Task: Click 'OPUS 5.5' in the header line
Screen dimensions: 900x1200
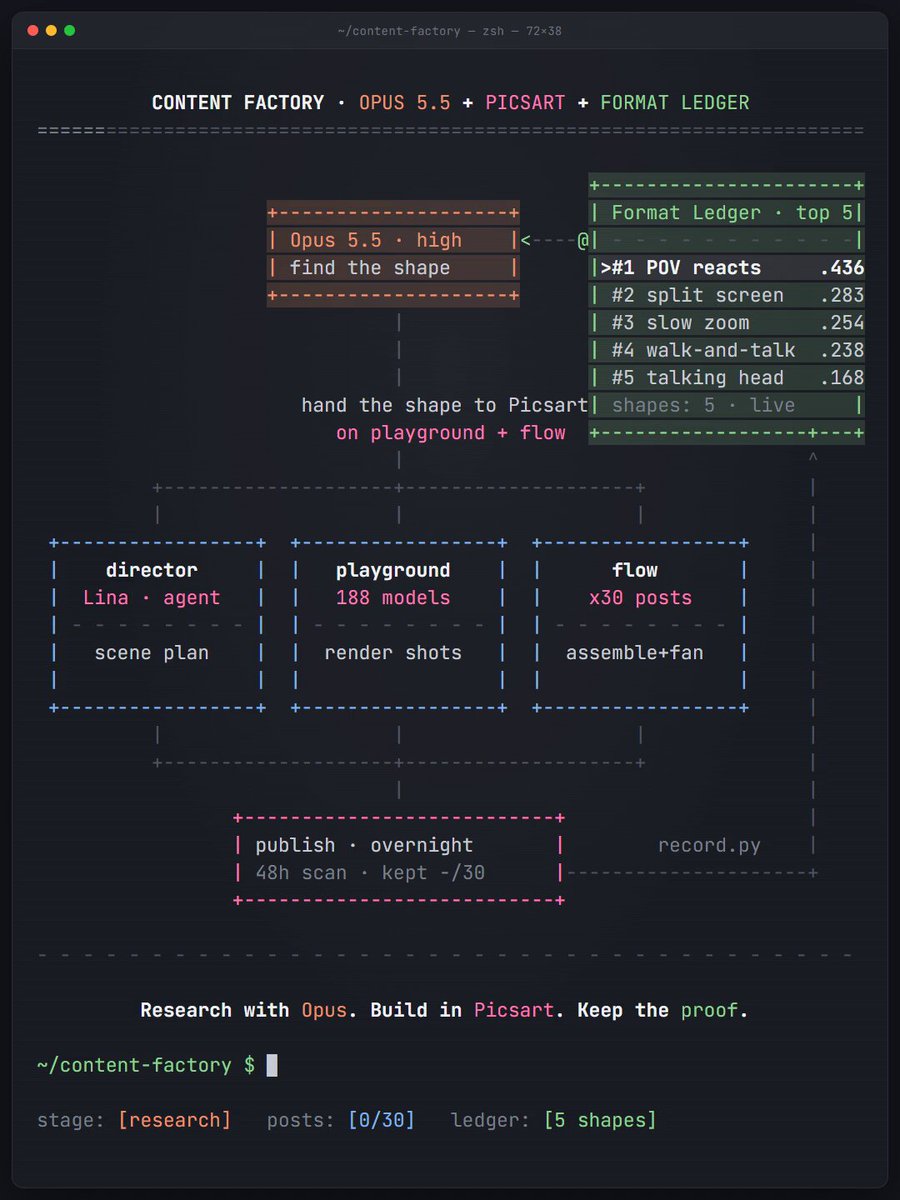Action: [x=404, y=103]
